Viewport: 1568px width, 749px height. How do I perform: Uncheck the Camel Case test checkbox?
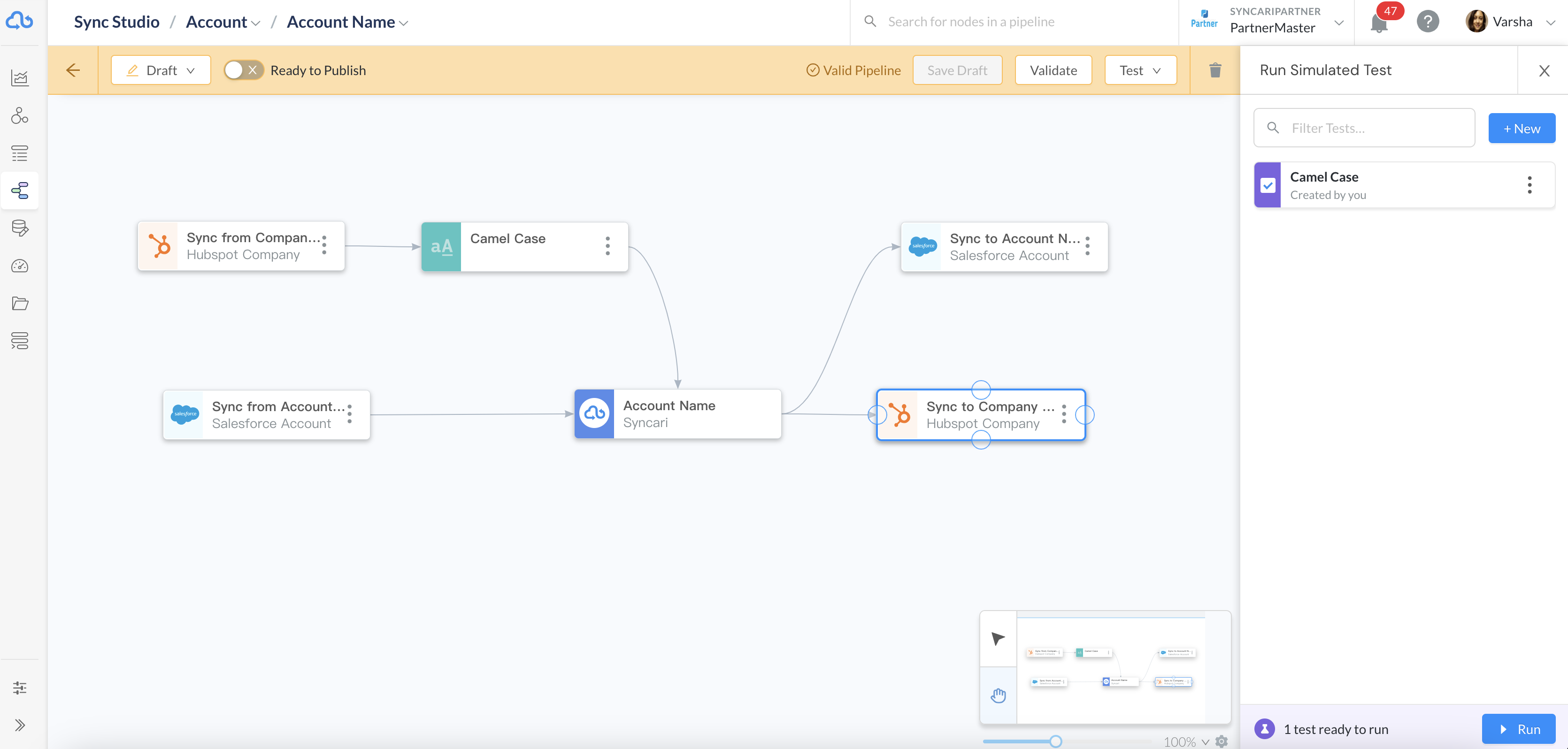pyautogui.click(x=1268, y=185)
